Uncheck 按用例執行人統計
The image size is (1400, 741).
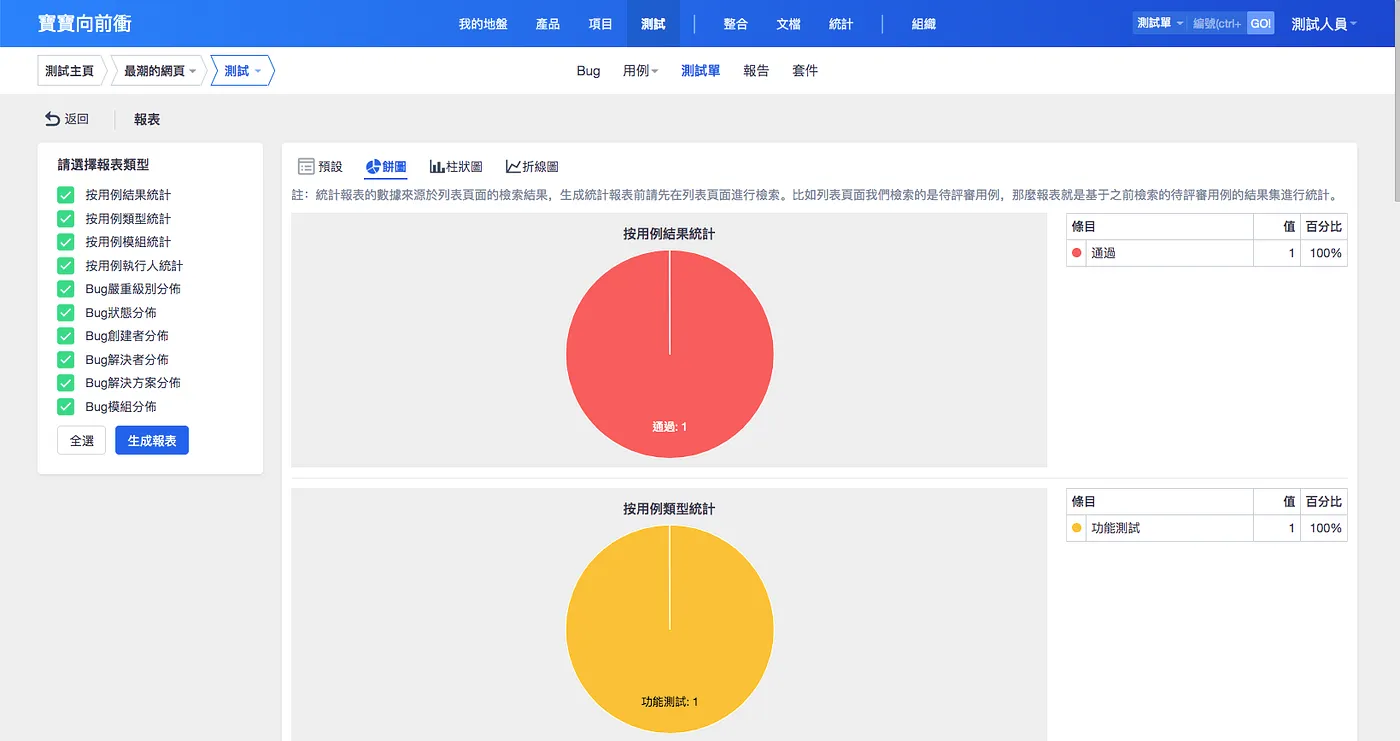click(x=66, y=265)
